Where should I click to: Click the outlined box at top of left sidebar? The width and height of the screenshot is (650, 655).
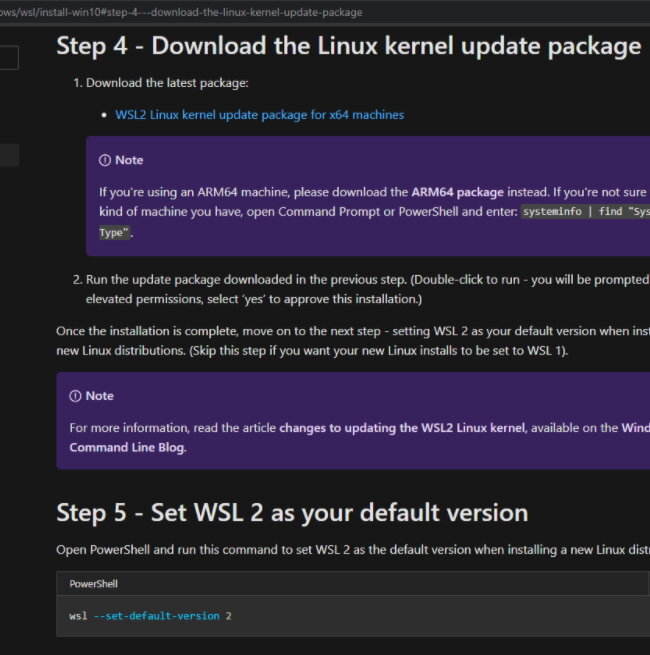coord(9,58)
